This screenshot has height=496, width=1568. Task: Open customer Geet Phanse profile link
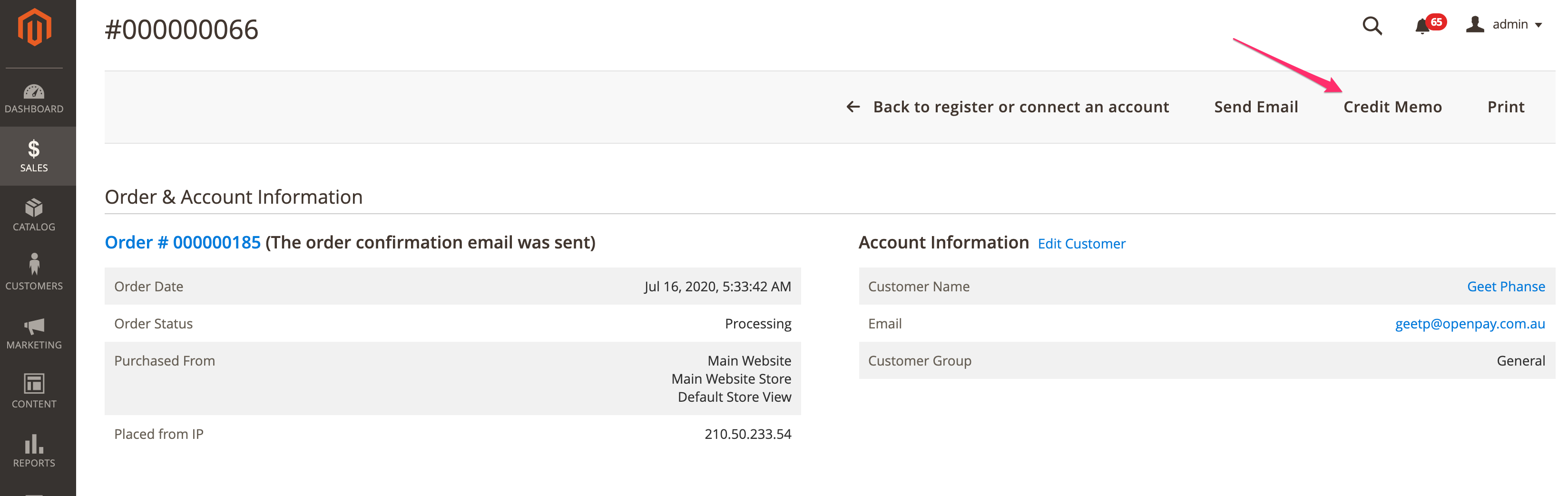[1505, 287]
